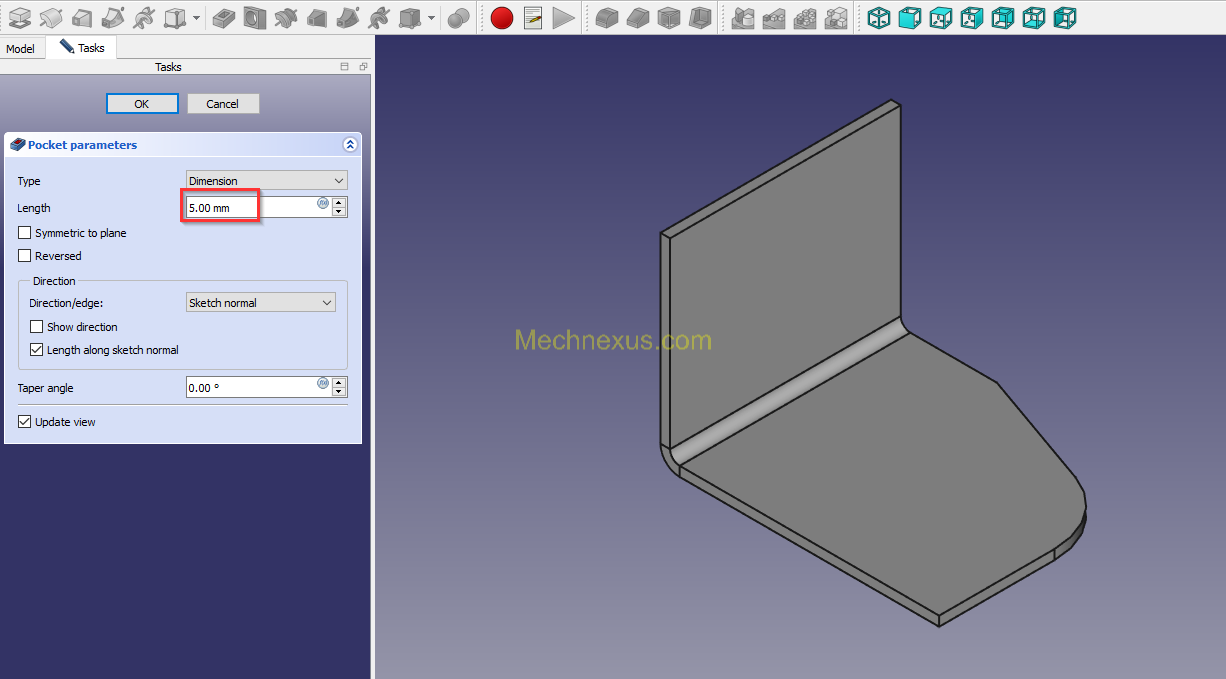Image resolution: width=1226 pixels, height=679 pixels.
Task: Switch to the Tasks tab
Action: (82, 47)
